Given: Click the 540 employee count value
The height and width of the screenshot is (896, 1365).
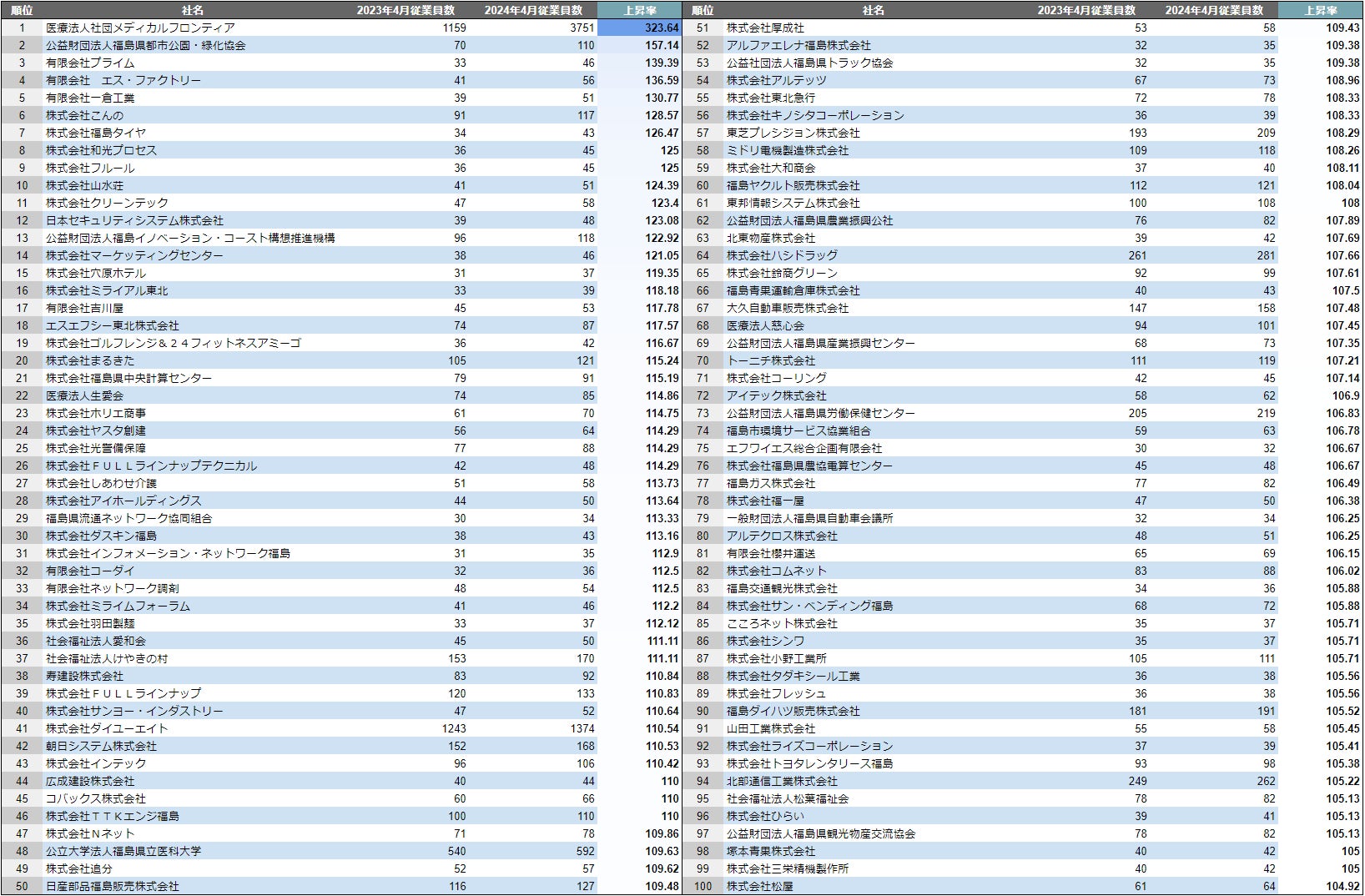Looking at the screenshot, I should (457, 851).
